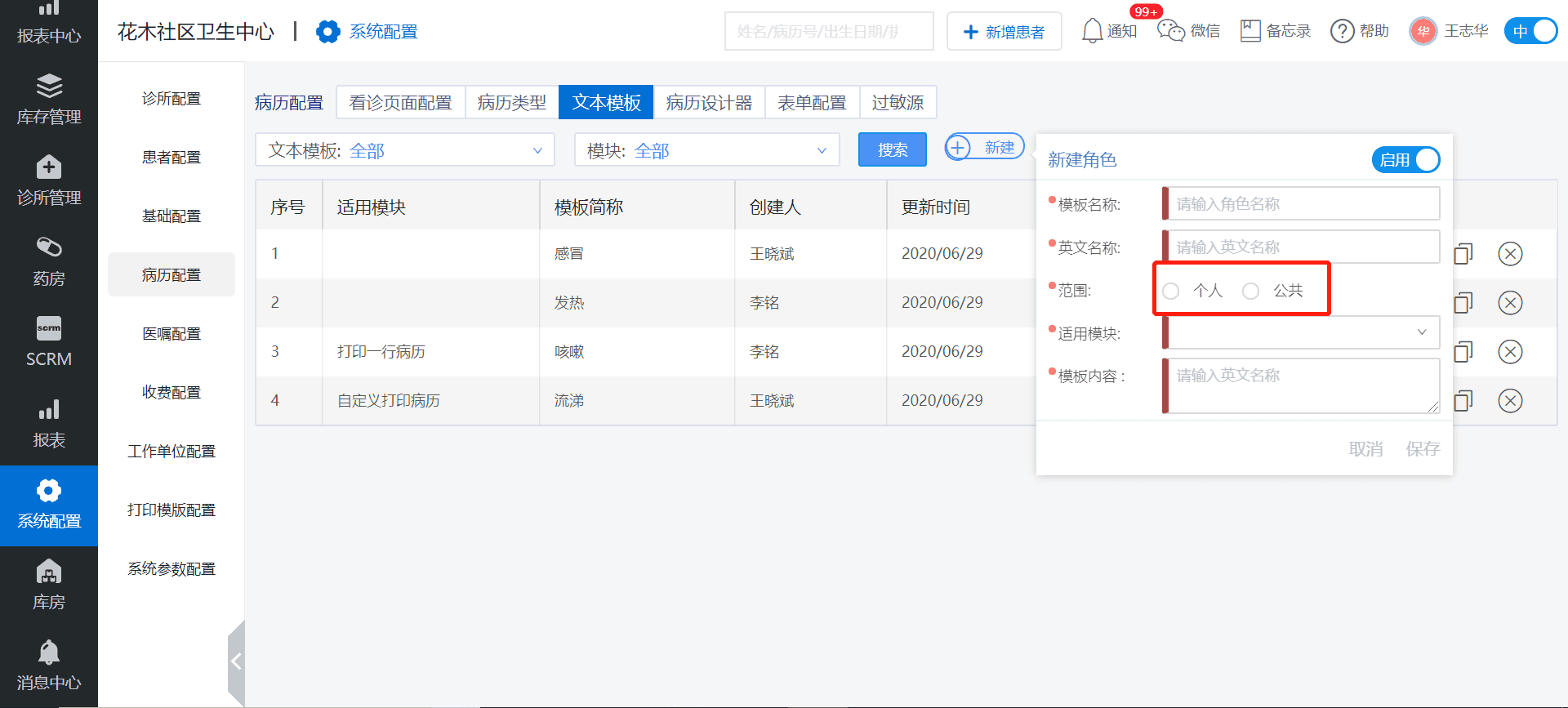The width and height of the screenshot is (1568, 708).
Task: Click the 药房 pharmacy pill icon
Action: (x=49, y=247)
